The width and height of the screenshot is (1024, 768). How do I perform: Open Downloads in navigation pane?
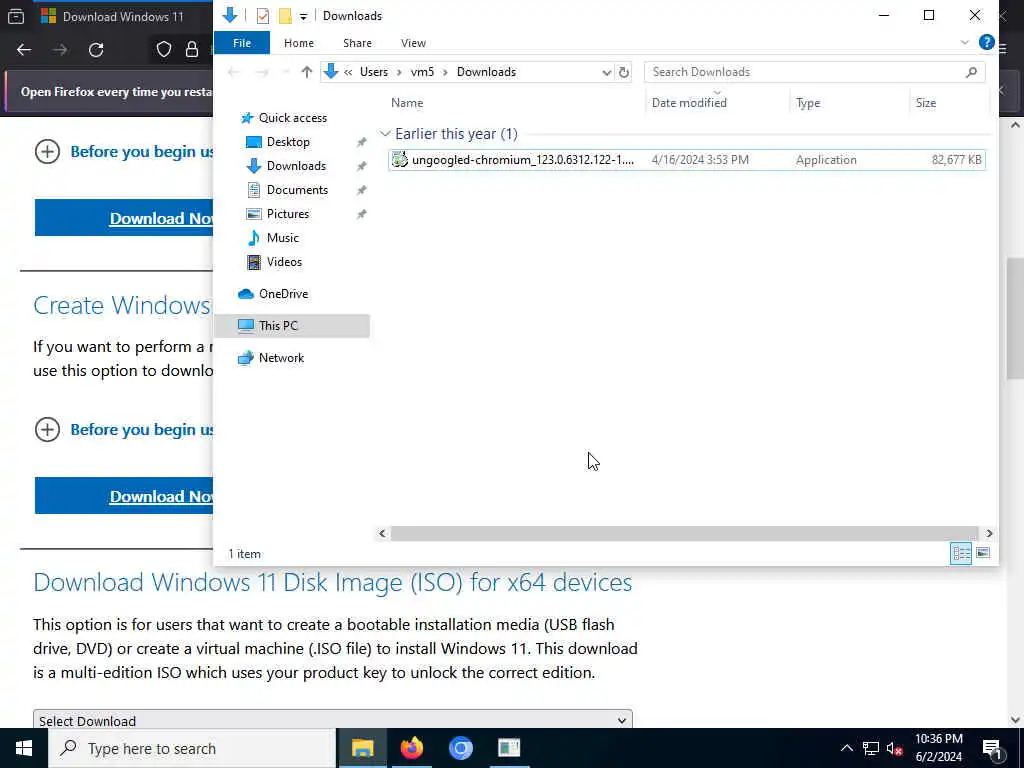(296, 166)
